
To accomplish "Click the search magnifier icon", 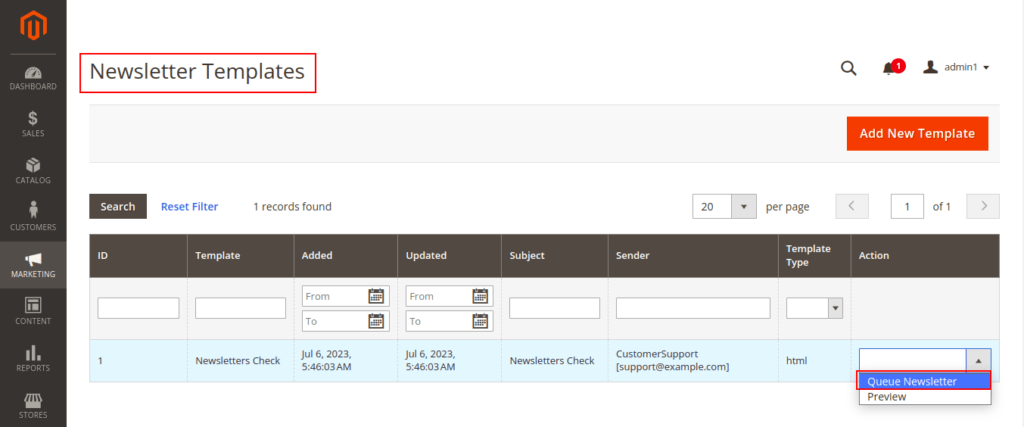I will (x=848, y=68).
